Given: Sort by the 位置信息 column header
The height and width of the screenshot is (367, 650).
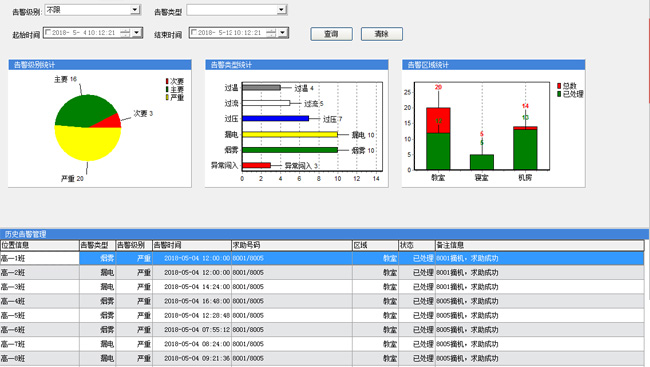Looking at the screenshot, I should point(40,245).
